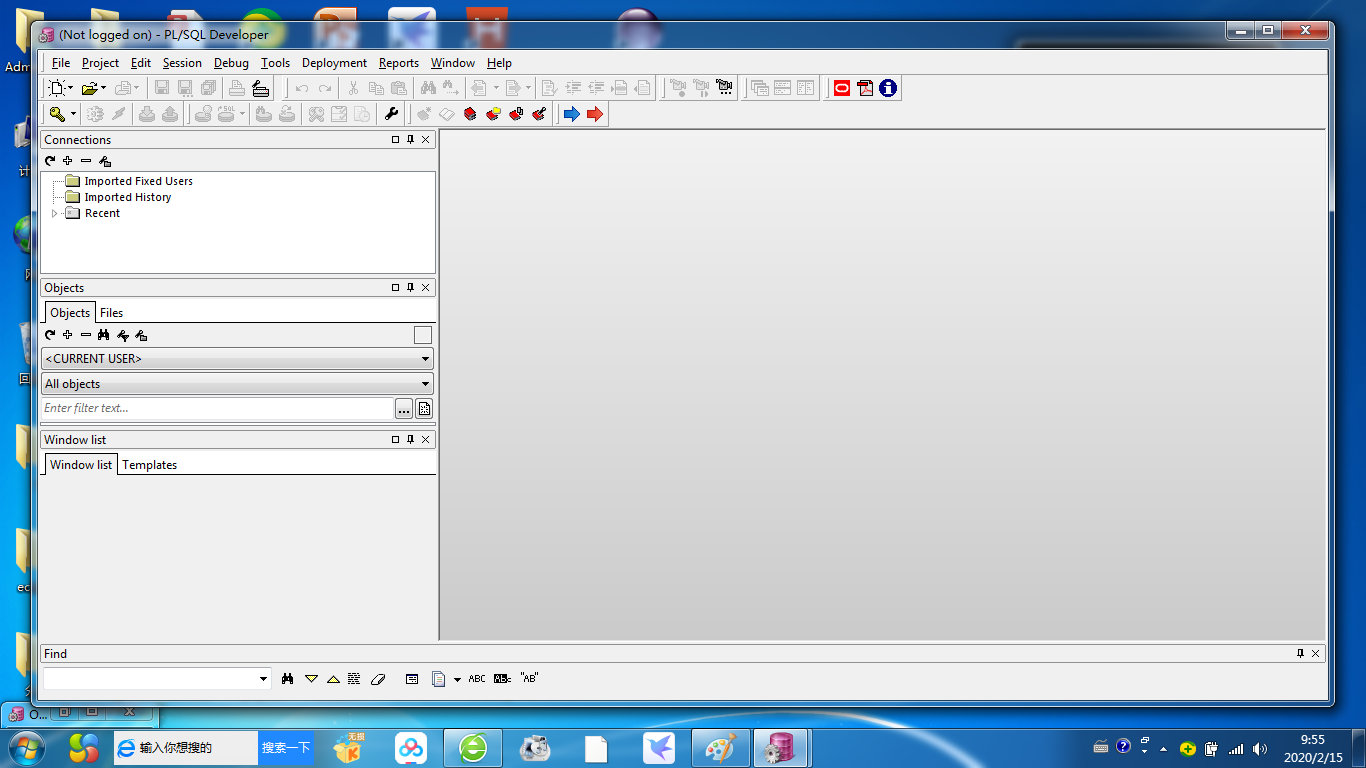Open the PDF manual icon

click(x=865, y=88)
